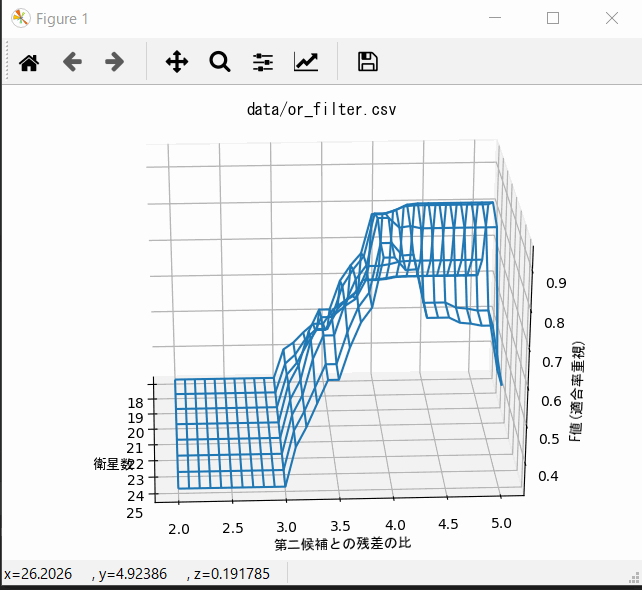Select the x-axis label 第二候補との残差の比
This screenshot has width=642, height=590.
point(343,544)
